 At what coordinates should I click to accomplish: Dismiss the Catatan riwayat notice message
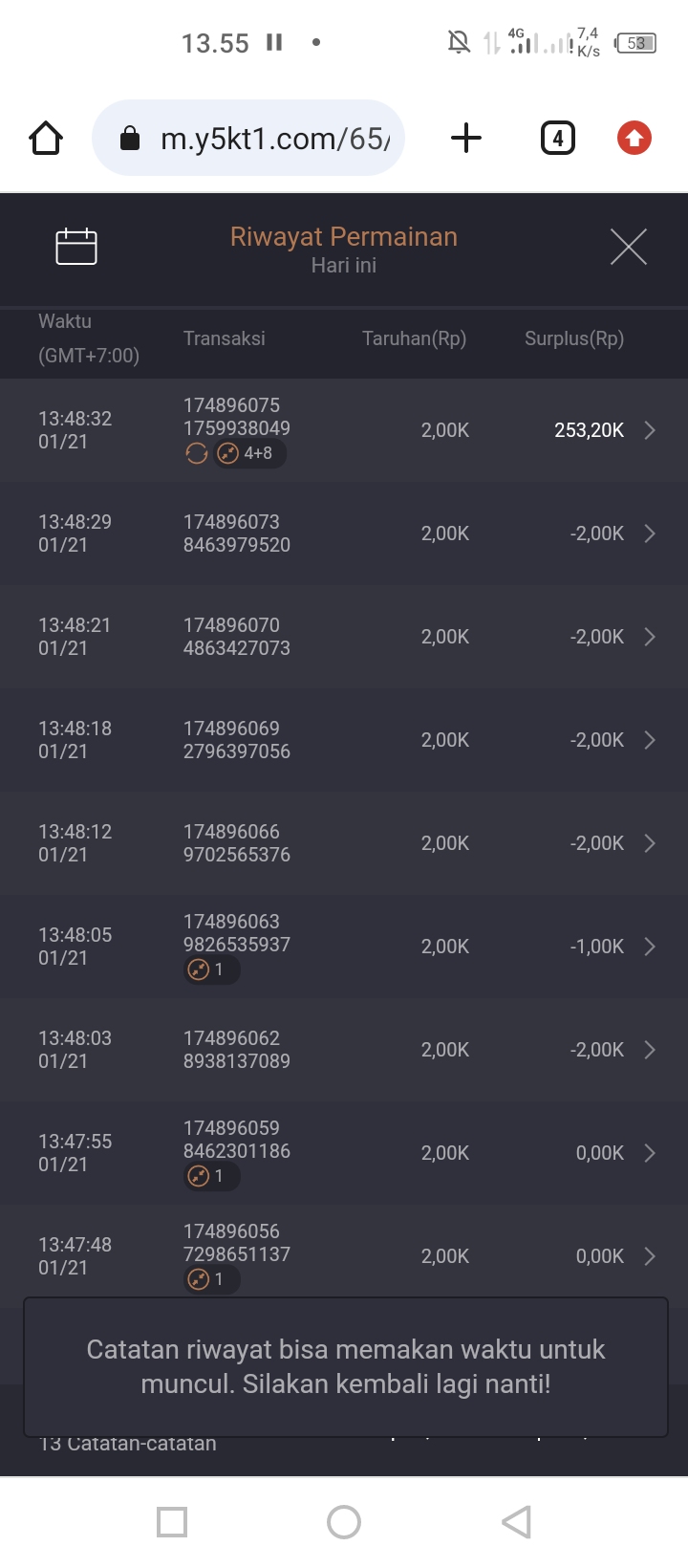tap(345, 1367)
